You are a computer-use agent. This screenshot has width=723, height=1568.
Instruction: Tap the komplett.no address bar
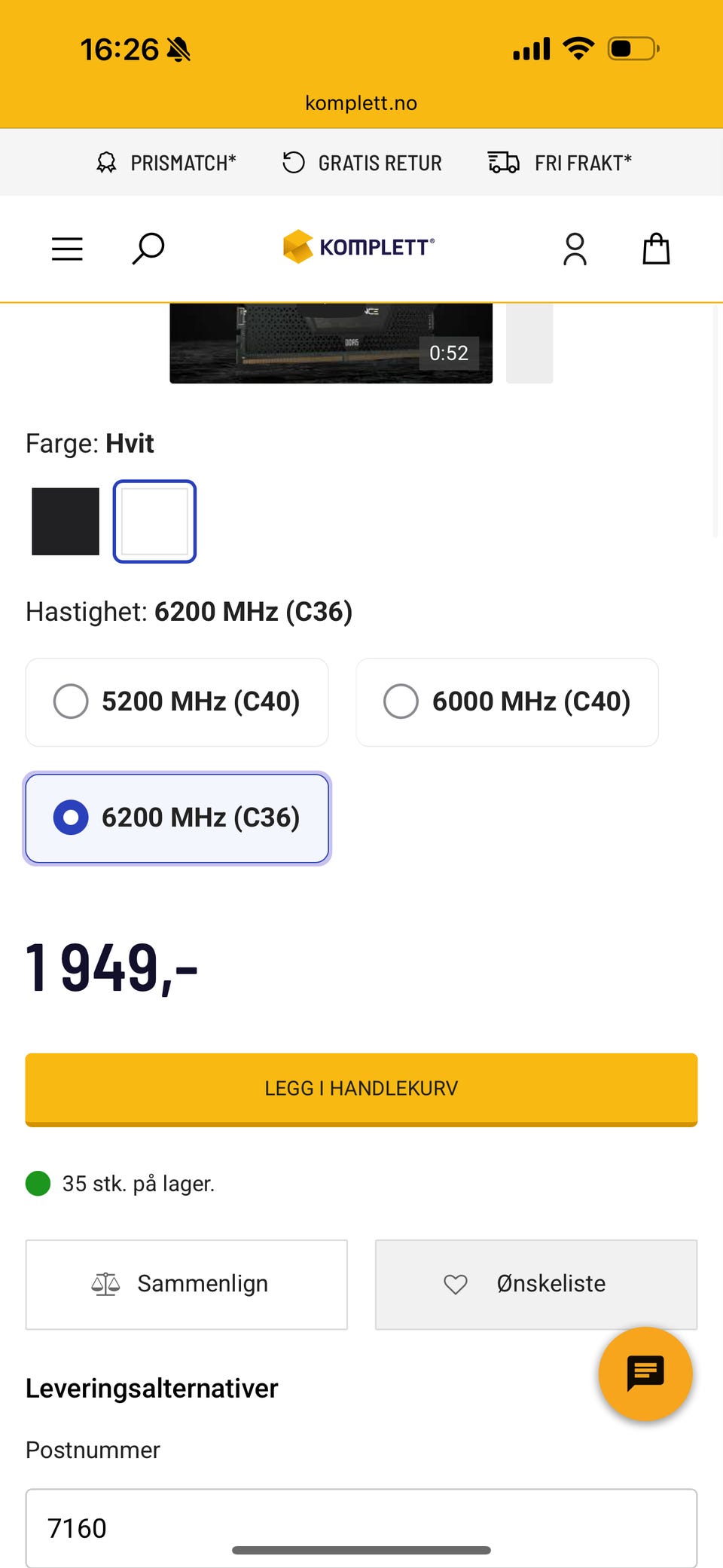tap(361, 103)
